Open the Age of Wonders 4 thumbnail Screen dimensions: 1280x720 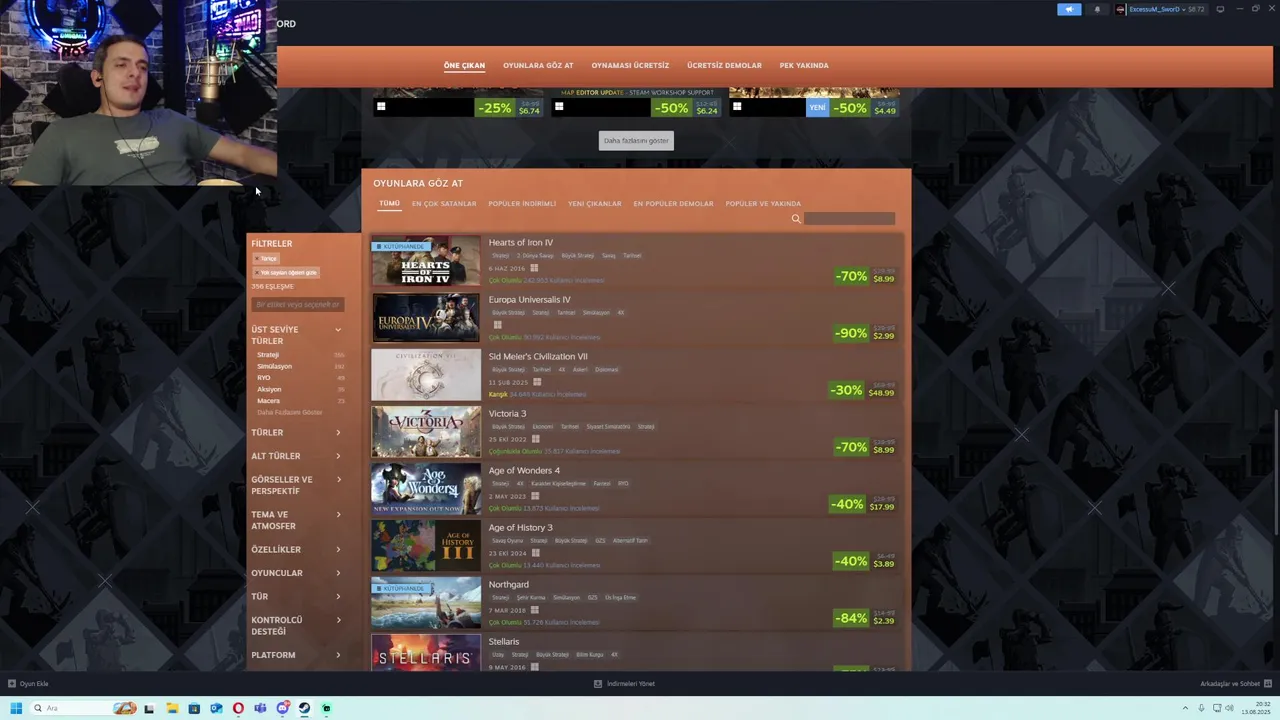[426, 490]
